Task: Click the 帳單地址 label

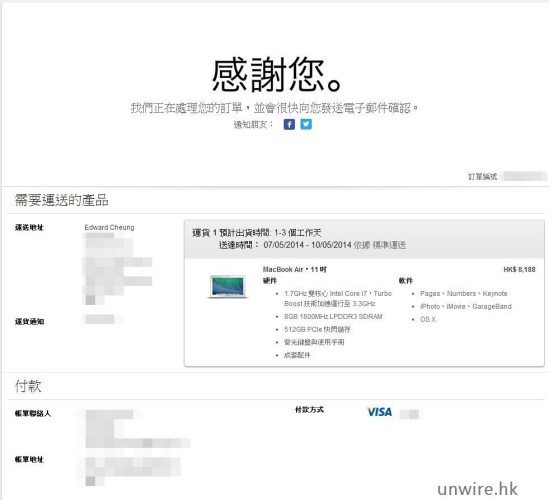Action: click(x=29, y=459)
